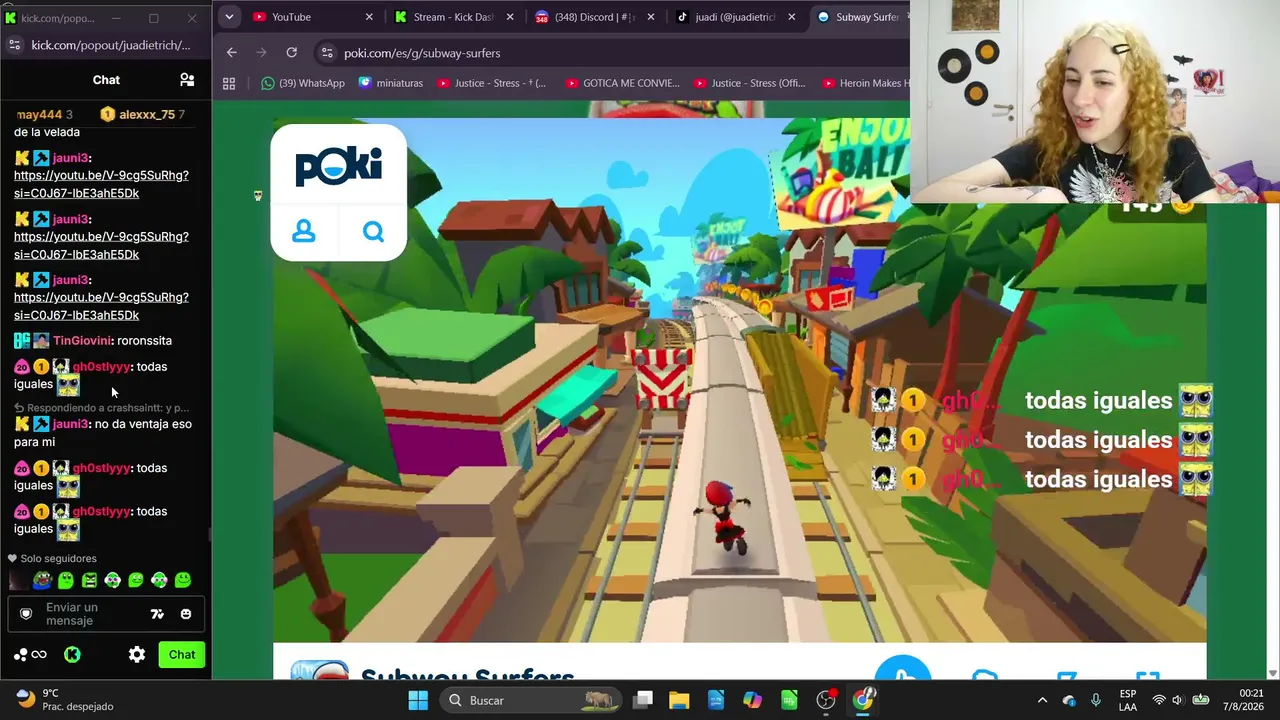1280x720 pixels.
Task: Open the emote picker smiley icon
Action: (186, 614)
